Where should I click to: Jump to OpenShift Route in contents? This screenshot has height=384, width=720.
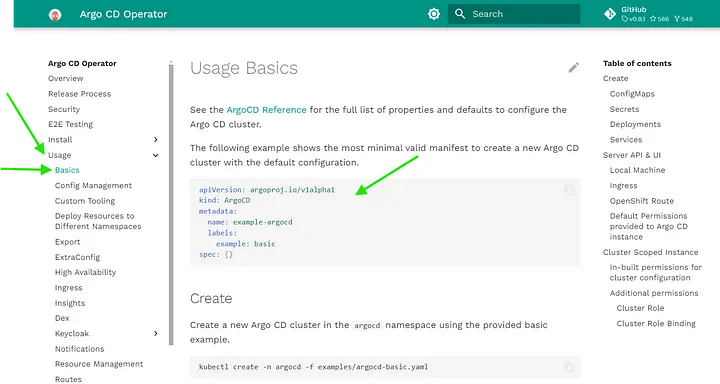[x=641, y=201]
